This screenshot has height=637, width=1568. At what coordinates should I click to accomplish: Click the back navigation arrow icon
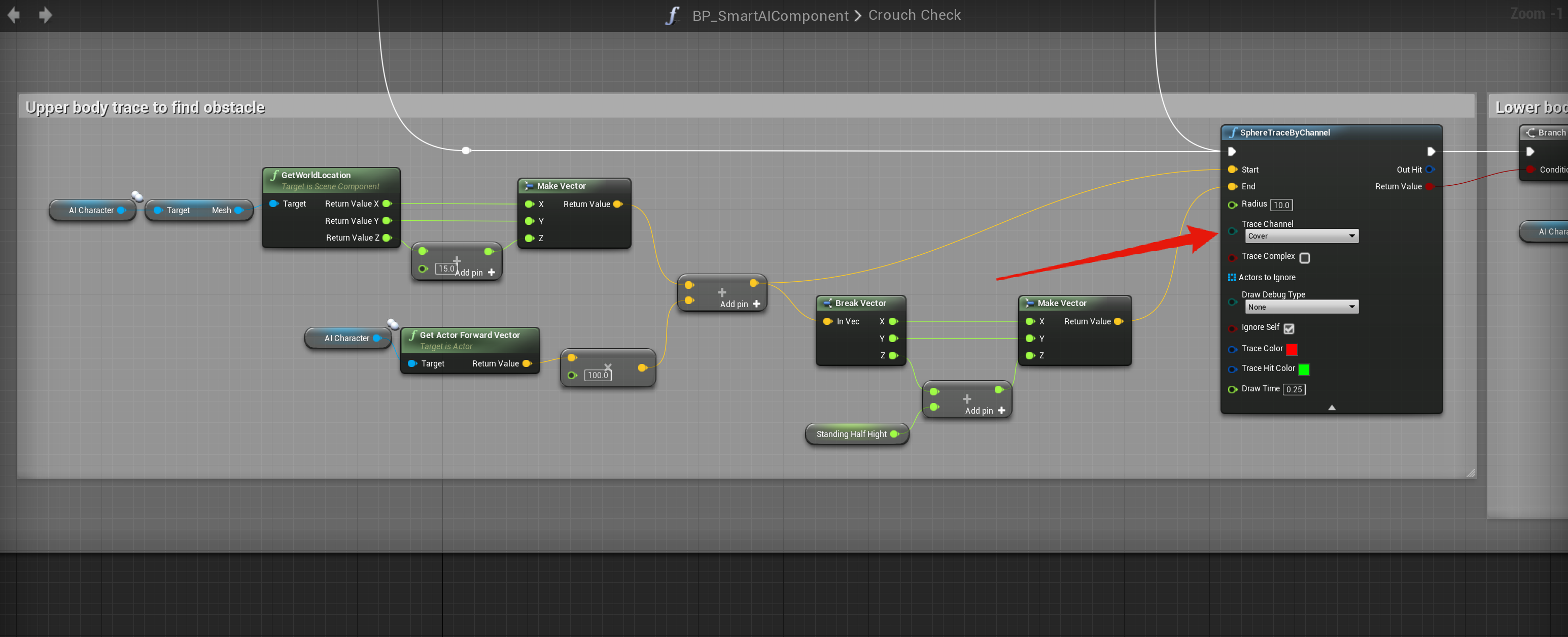(13, 15)
